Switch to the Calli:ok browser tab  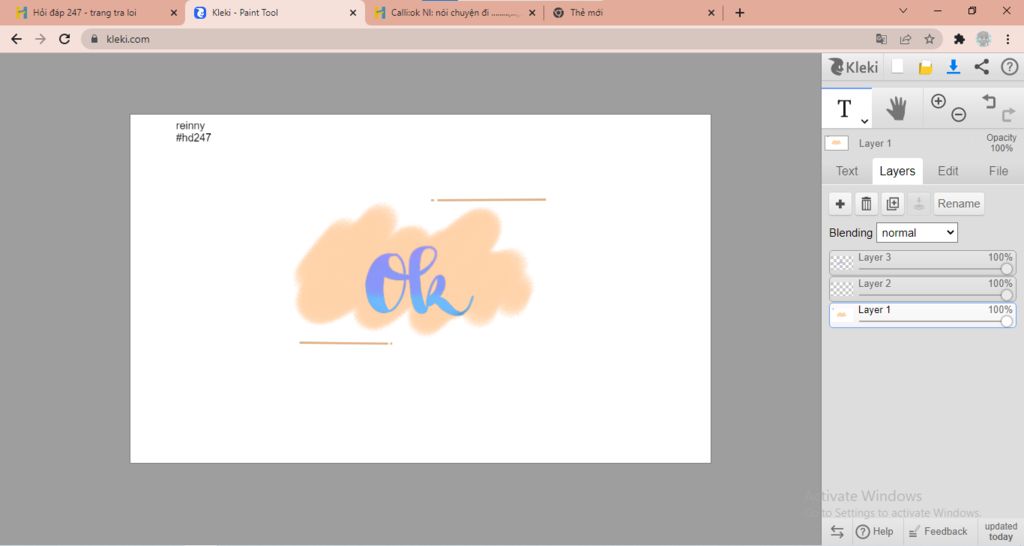454,12
